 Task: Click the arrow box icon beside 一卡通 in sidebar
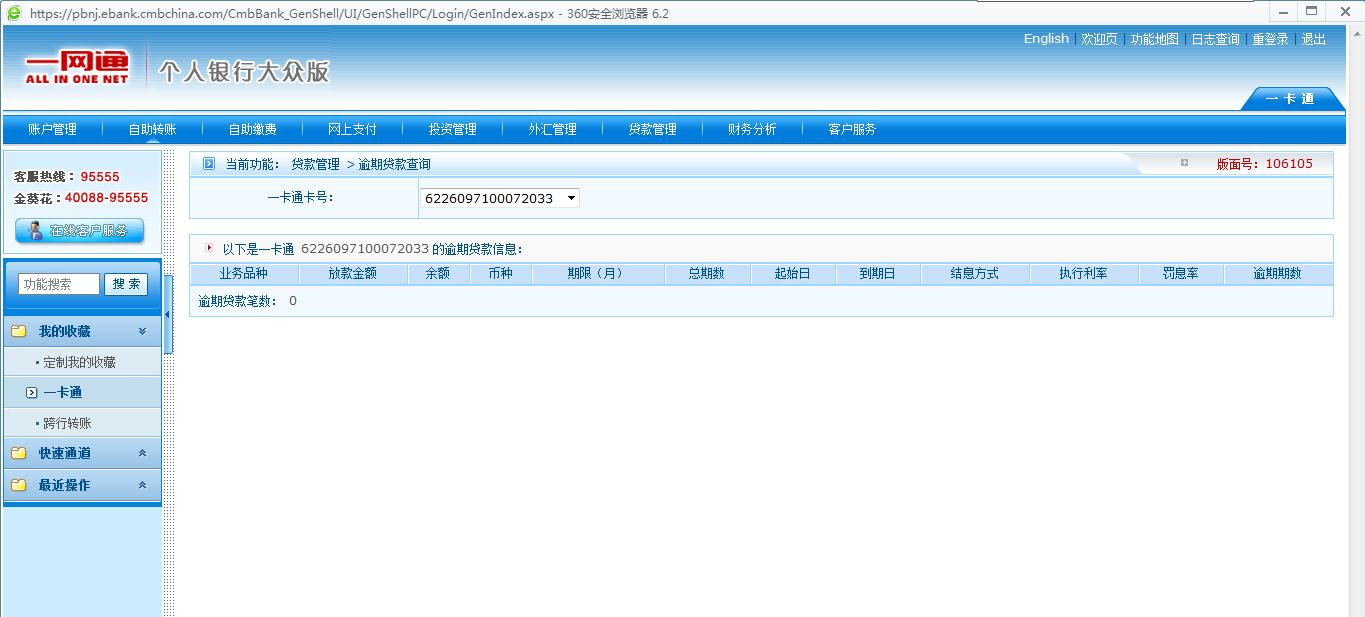tap(31, 393)
